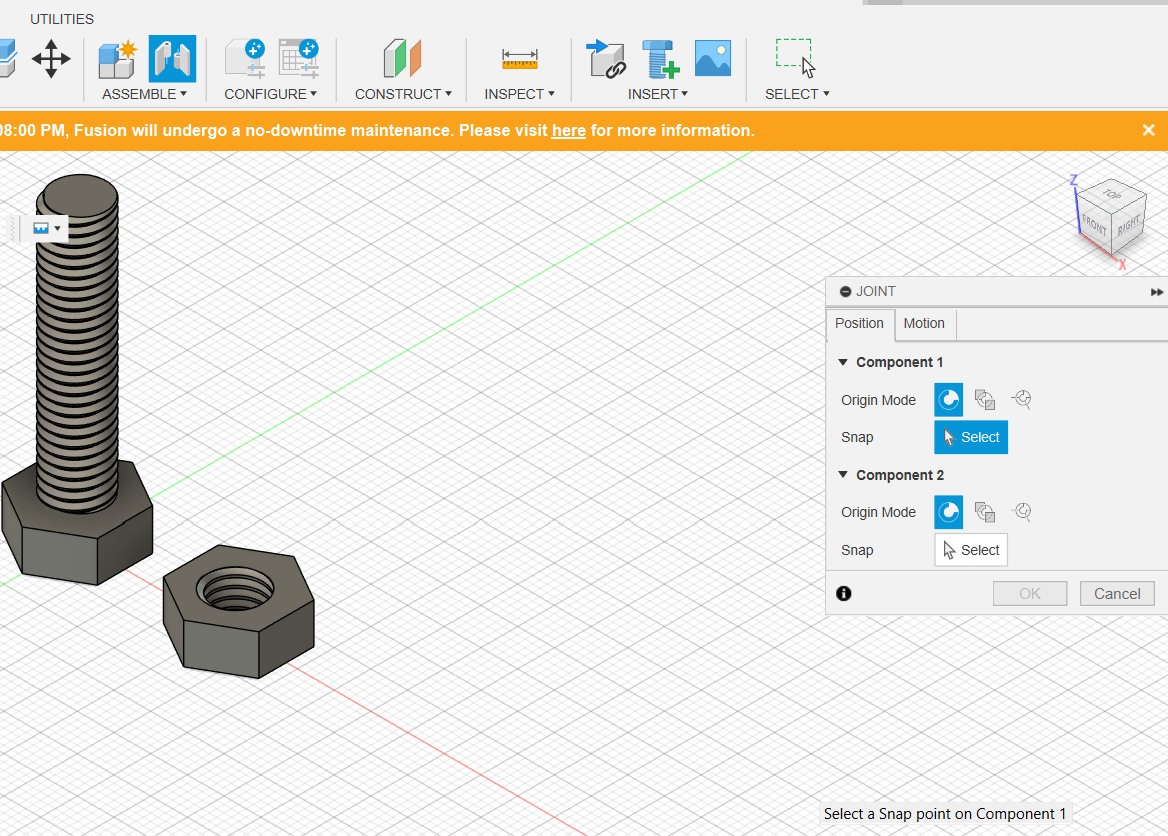The height and width of the screenshot is (836, 1168).
Task: Open the Construct dropdown menu
Action: tap(403, 94)
